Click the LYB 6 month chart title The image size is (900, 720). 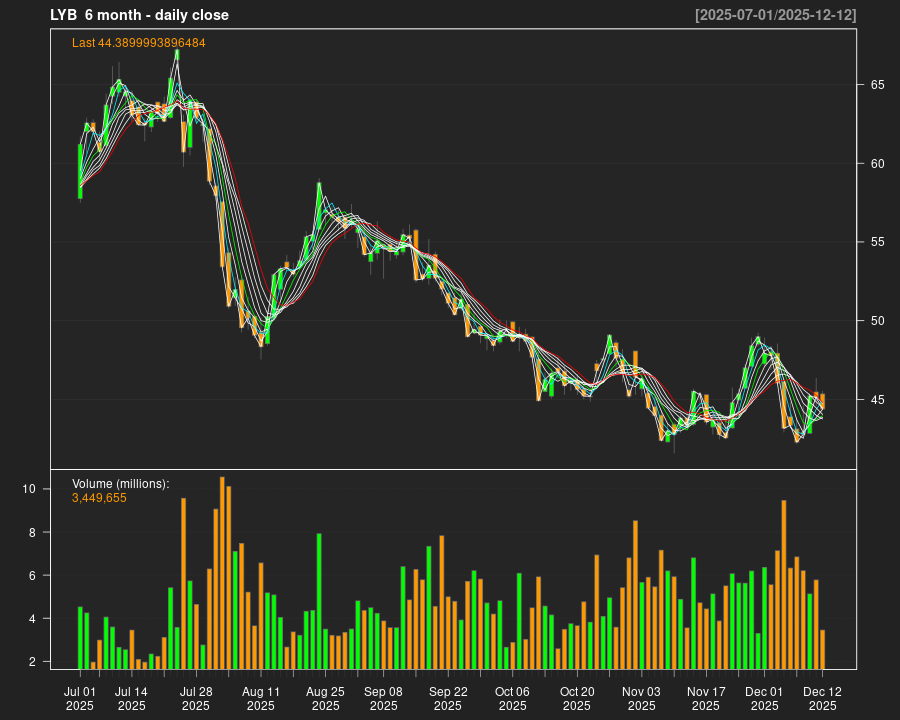[139, 15]
